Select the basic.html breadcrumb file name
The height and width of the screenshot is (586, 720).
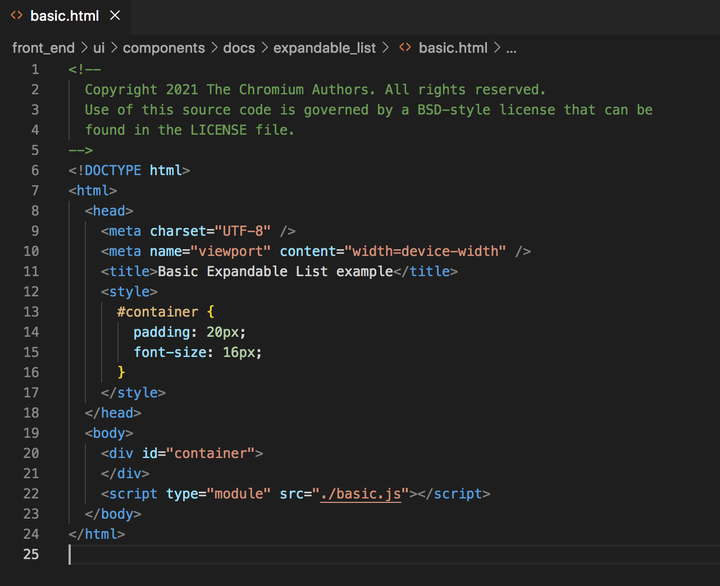click(453, 48)
